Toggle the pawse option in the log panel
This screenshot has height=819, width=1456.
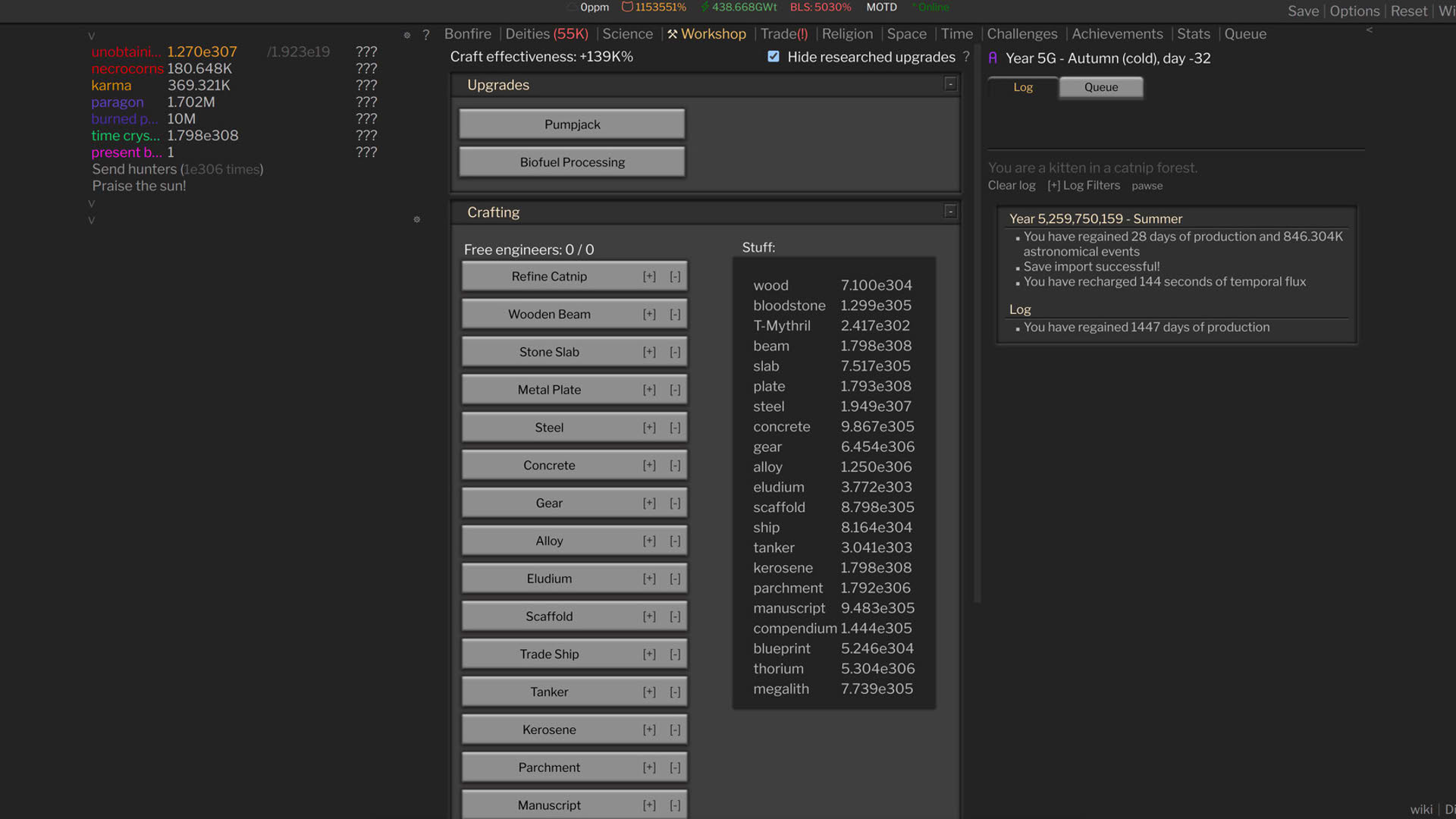coord(1147,186)
